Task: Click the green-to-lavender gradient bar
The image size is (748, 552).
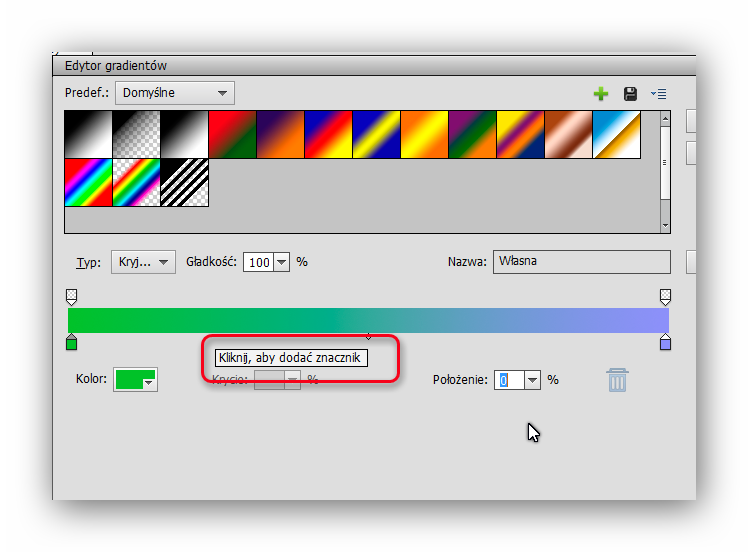Action: pyautogui.click(x=368, y=320)
